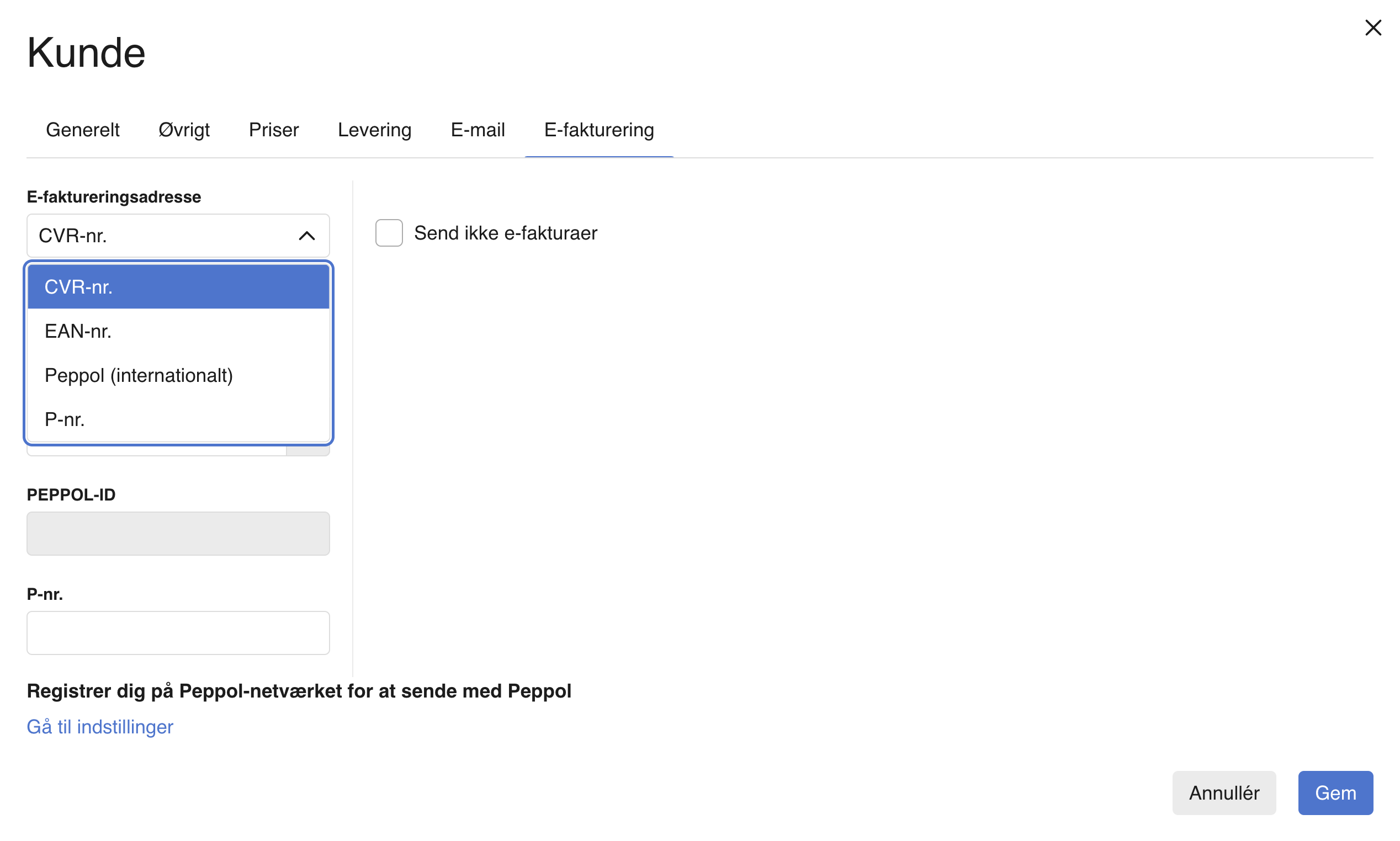Switch to the Generelt tab
The image size is (1400, 841).
point(83,130)
